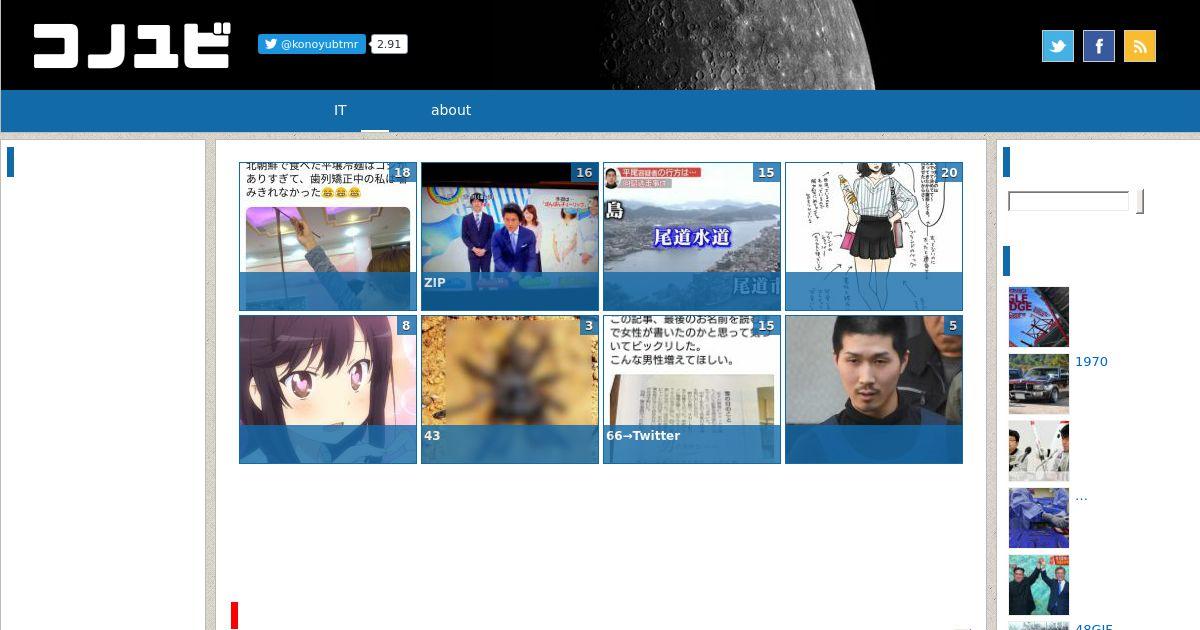Open the ZIP TV show article tile
The height and width of the screenshot is (630, 1200).
pyautogui.click(x=510, y=237)
